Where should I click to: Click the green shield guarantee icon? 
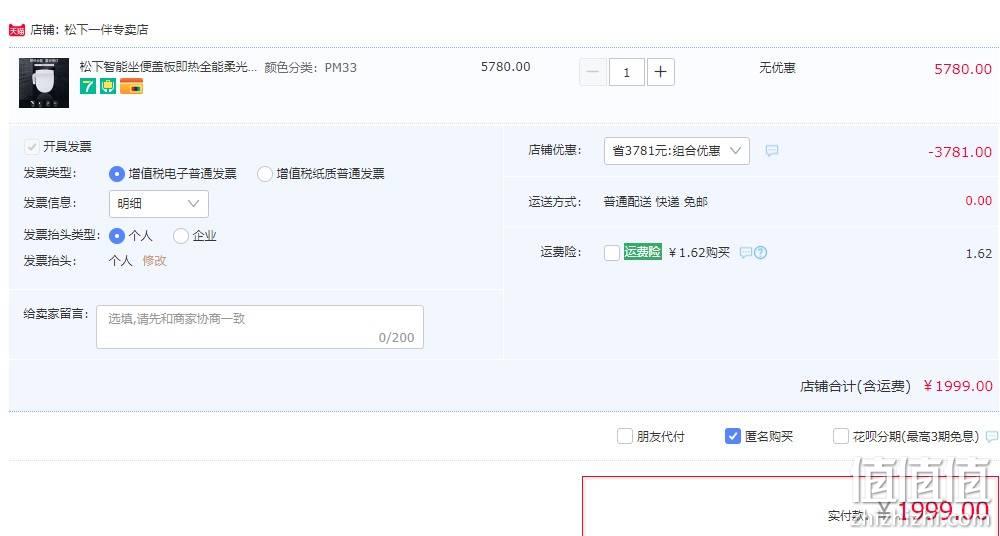[x=108, y=86]
